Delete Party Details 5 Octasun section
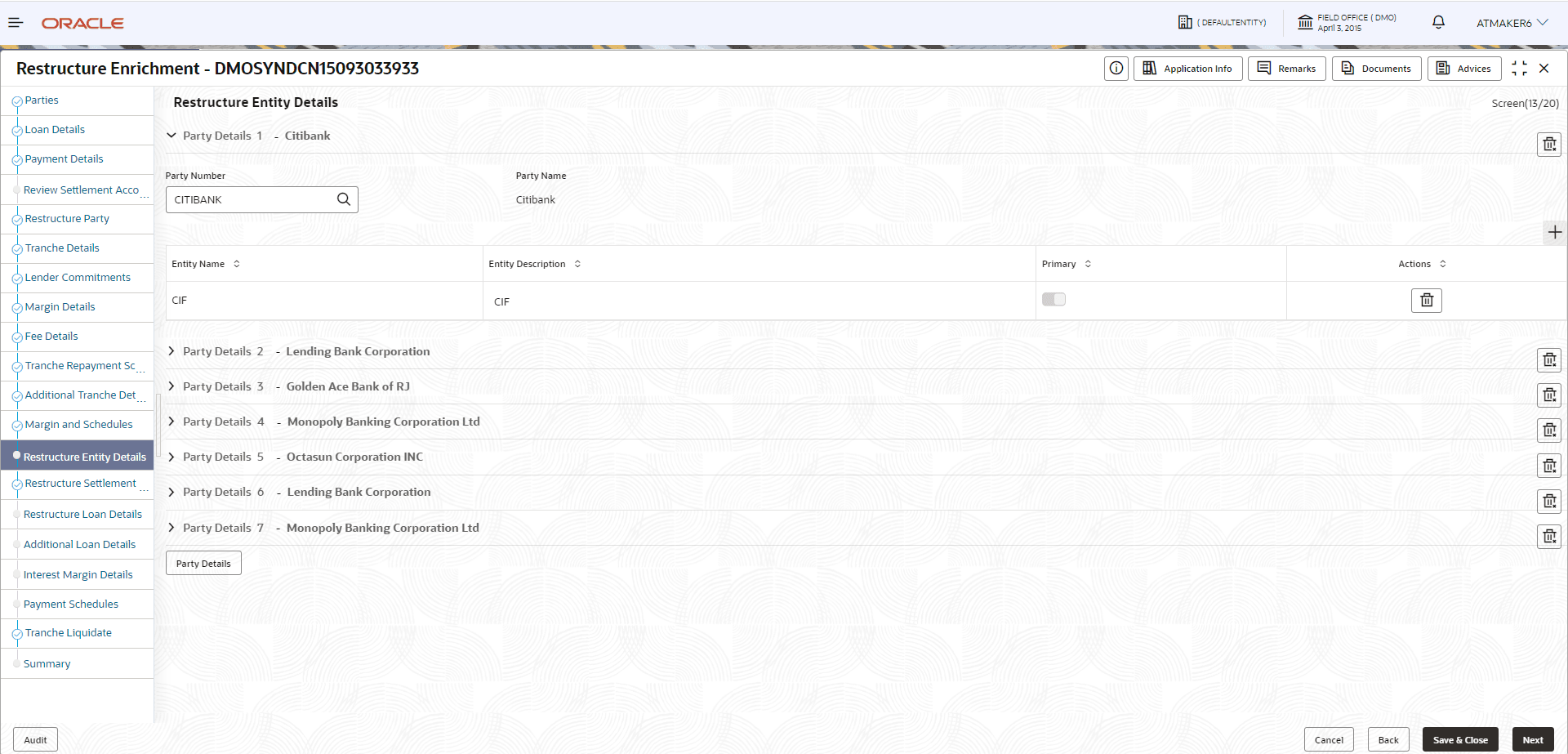 [1549, 466]
